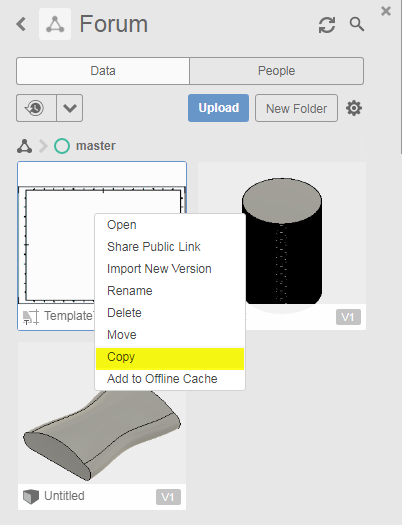
Task: Switch to the Data tab
Action: (x=103, y=71)
